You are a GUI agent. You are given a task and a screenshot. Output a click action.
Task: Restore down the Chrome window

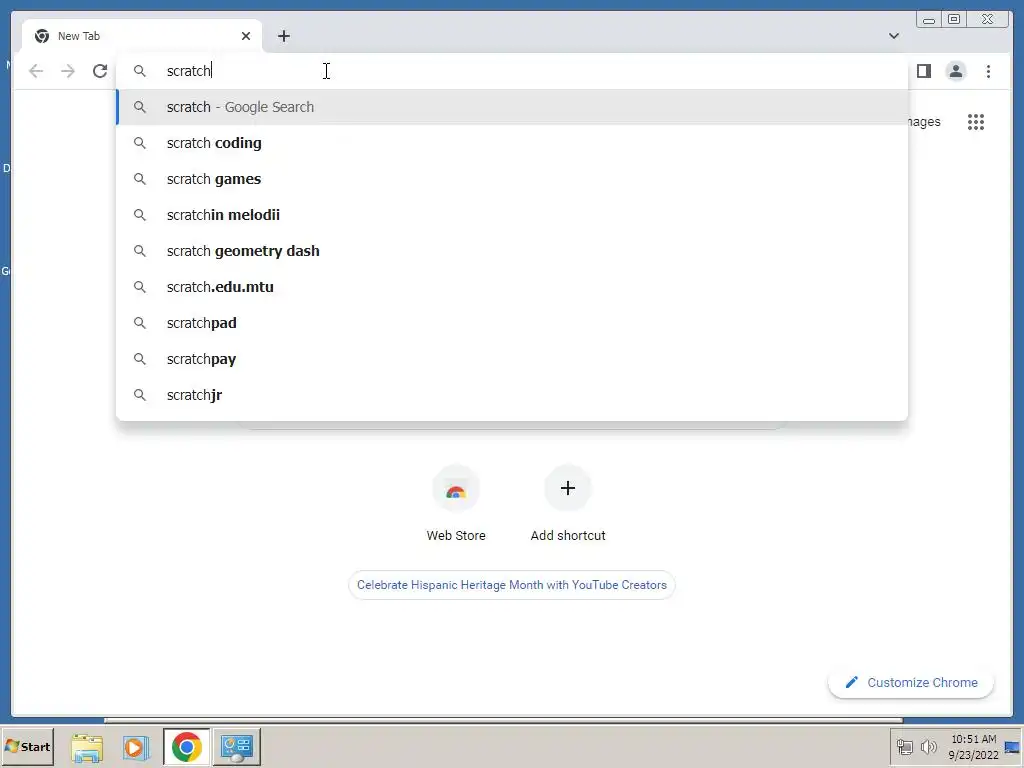pyautogui.click(x=953, y=20)
